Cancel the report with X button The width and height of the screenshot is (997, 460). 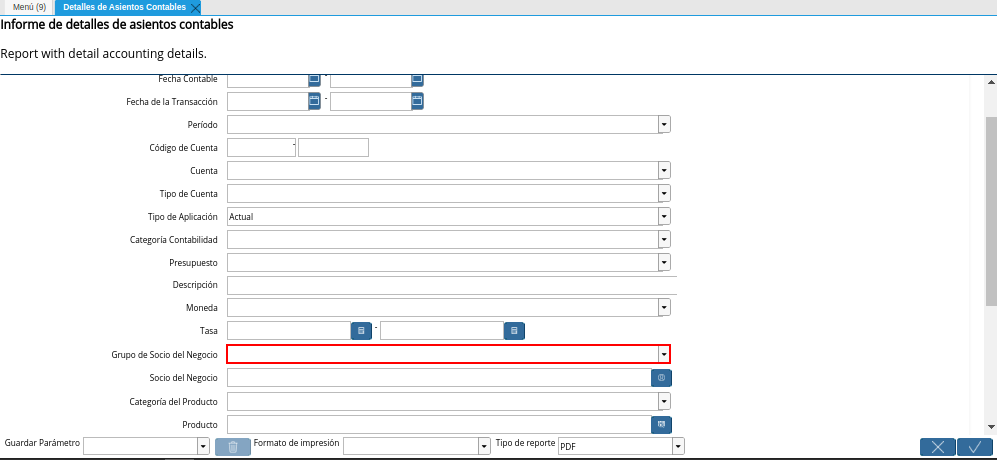click(937, 447)
